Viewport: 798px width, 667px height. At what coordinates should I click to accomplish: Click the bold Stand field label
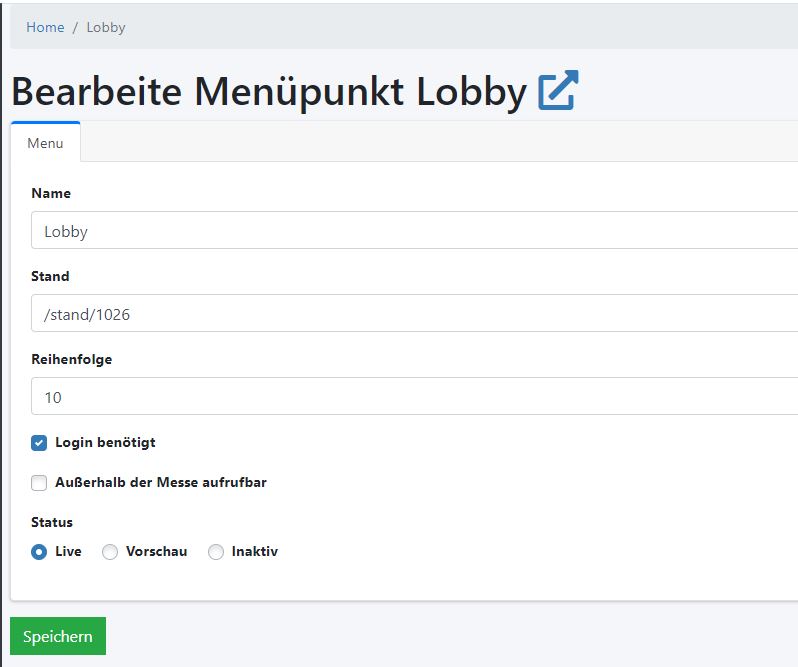click(50, 276)
